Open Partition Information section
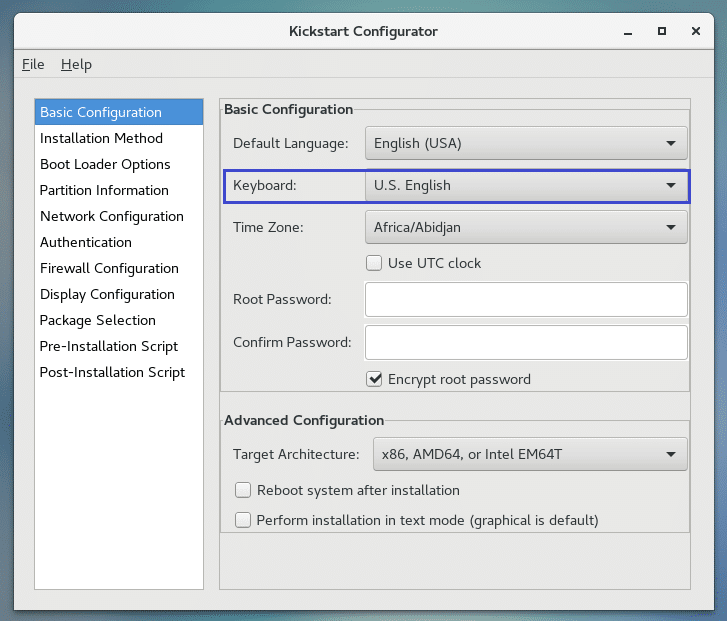Viewport: 727px width, 621px height. 104,190
